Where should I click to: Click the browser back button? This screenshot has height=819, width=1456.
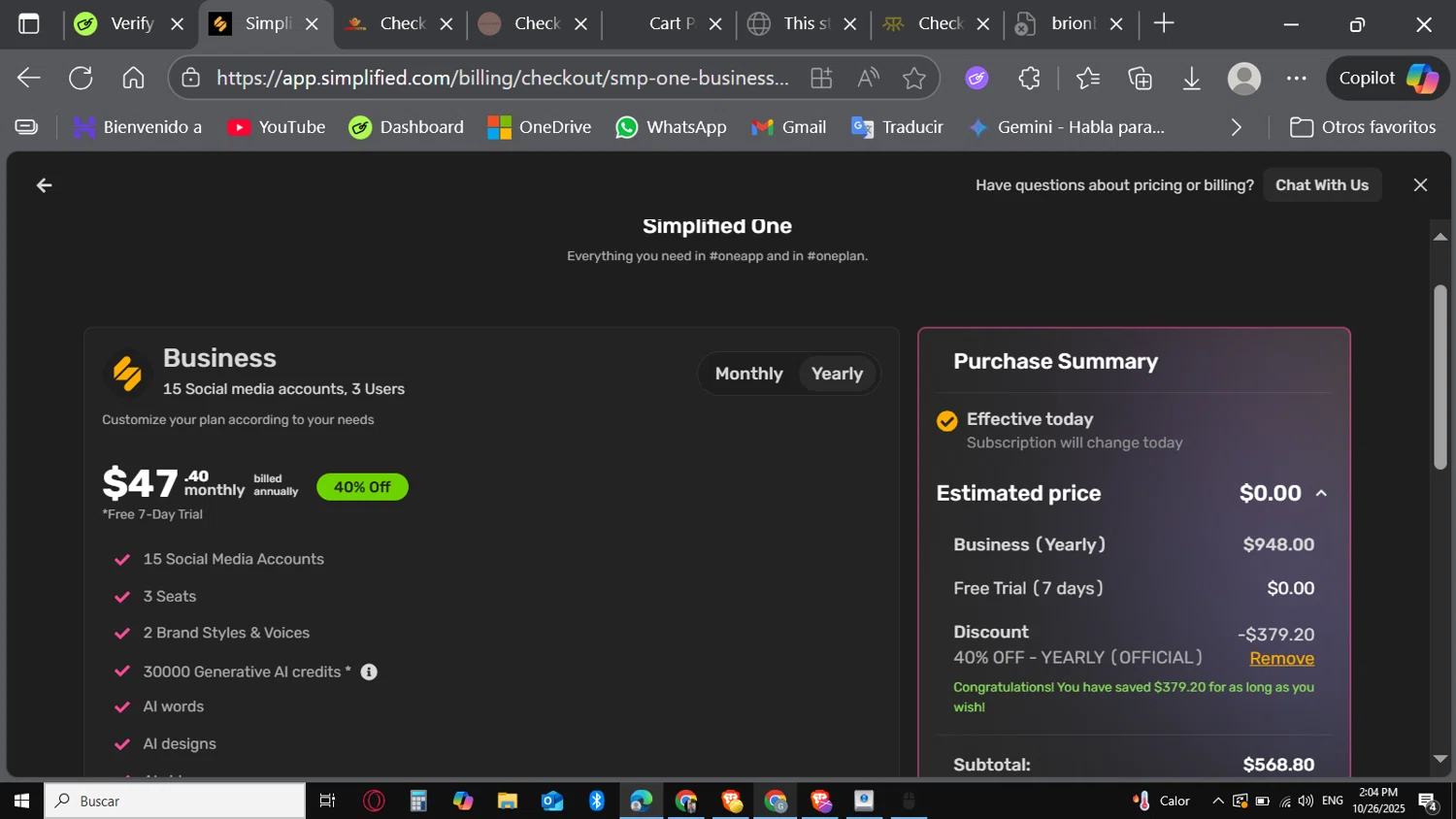tap(28, 79)
